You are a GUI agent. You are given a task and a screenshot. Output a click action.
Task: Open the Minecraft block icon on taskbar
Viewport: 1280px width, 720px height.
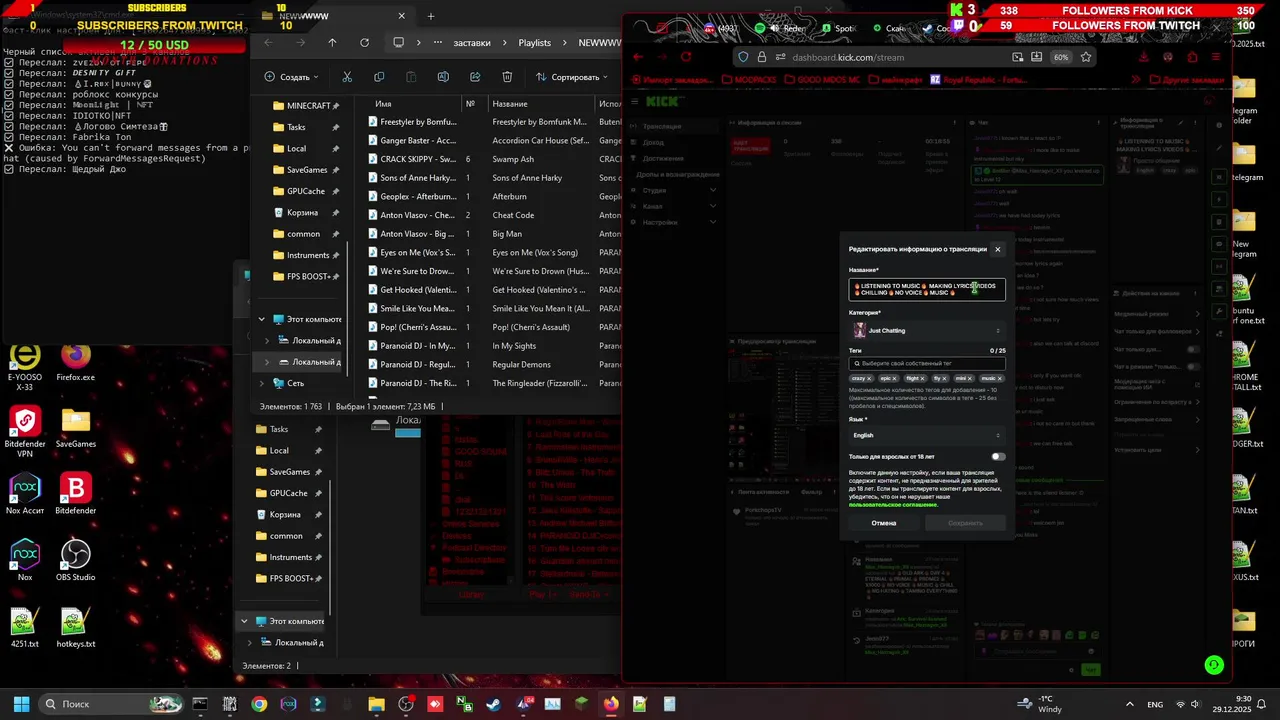point(581,704)
